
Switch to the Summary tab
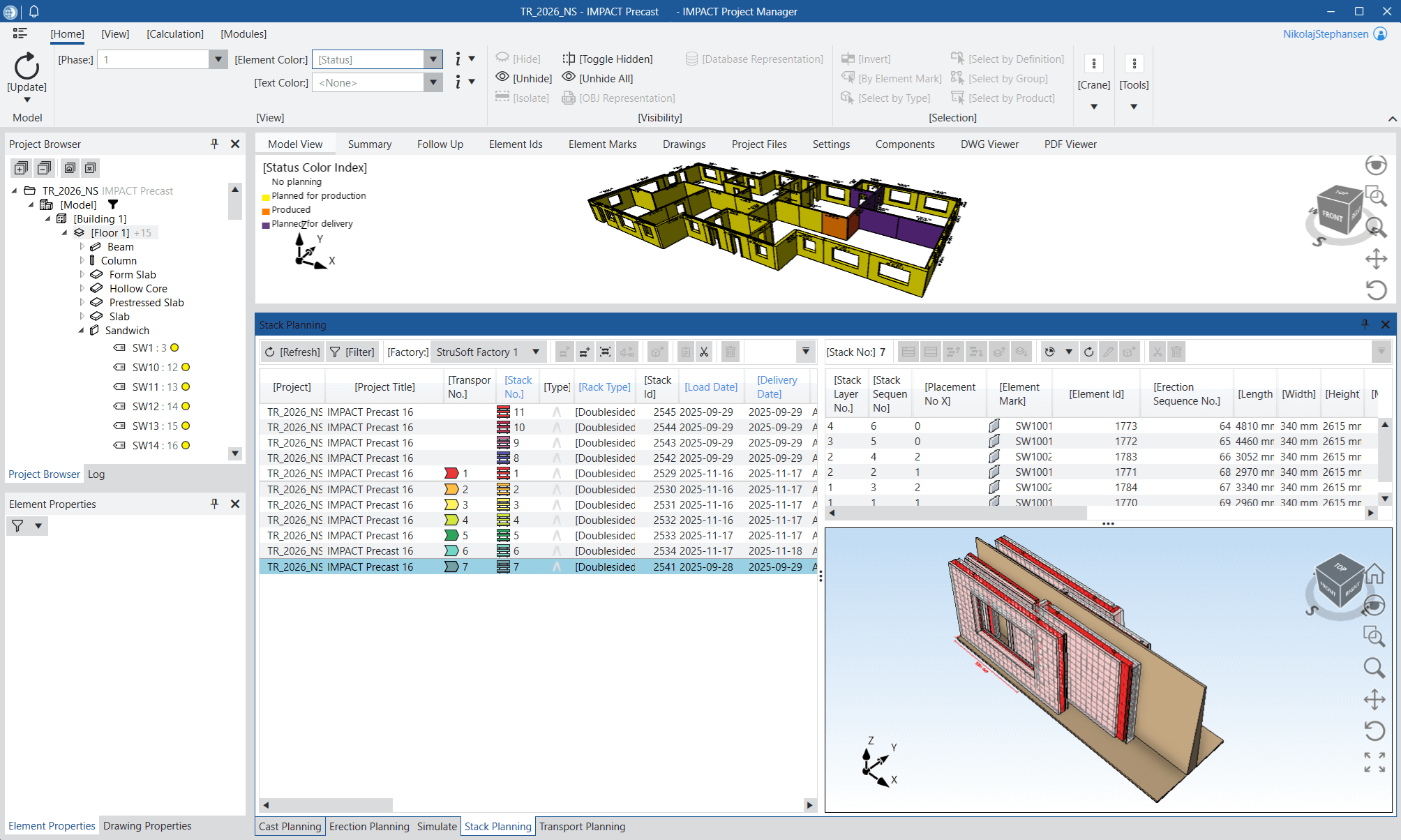[369, 144]
